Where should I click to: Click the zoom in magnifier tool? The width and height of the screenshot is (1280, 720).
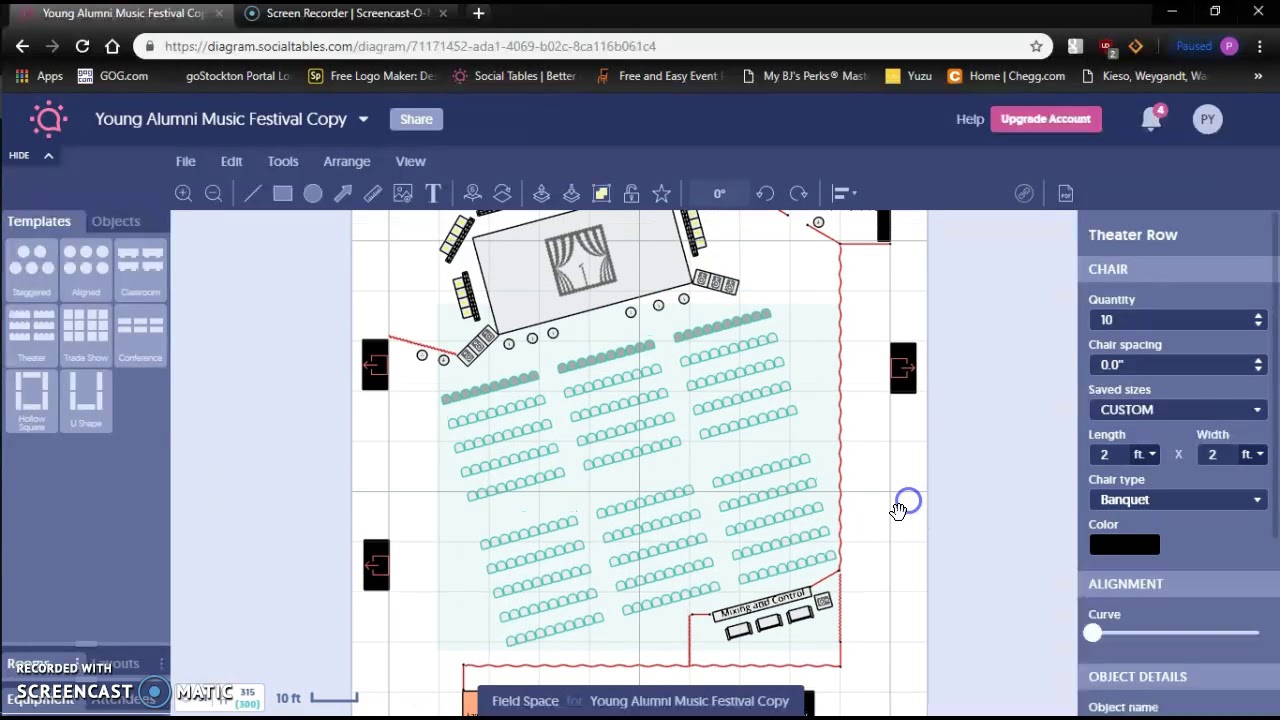[183, 193]
